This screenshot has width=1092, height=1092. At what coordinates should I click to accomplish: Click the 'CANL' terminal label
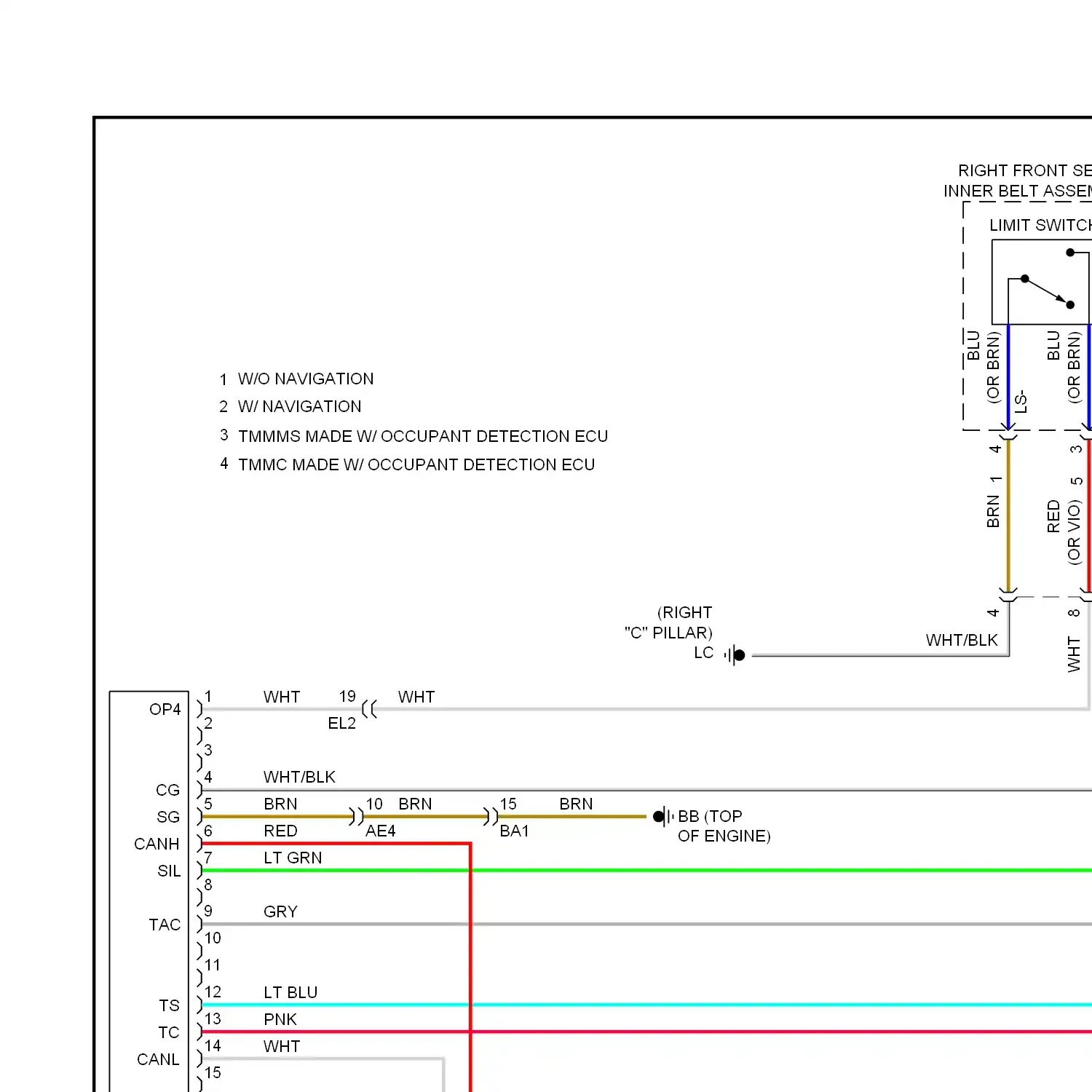(x=158, y=1060)
